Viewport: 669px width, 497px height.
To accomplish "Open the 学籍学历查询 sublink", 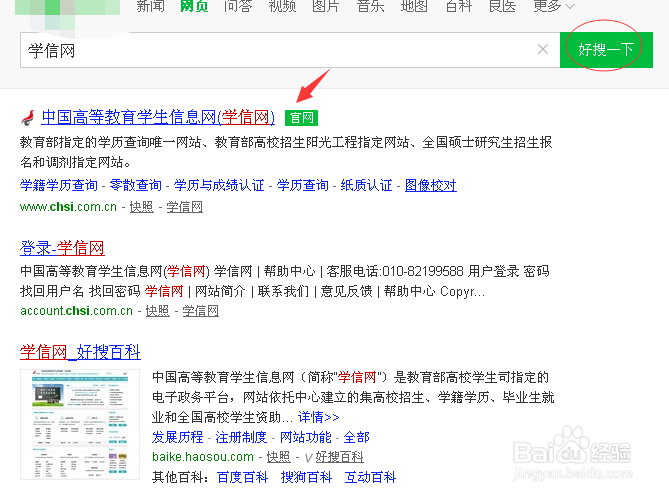I will pyautogui.click(x=59, y=185).
